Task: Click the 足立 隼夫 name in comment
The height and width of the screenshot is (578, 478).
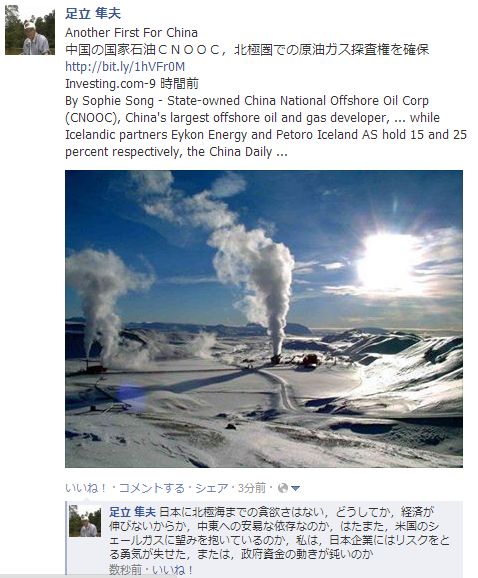Action: click(132, 512)
